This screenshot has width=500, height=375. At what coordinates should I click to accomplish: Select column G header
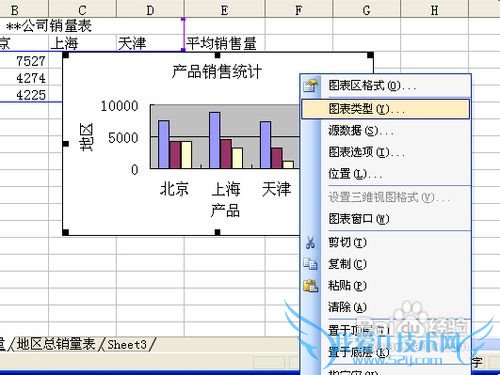point(366,9)
